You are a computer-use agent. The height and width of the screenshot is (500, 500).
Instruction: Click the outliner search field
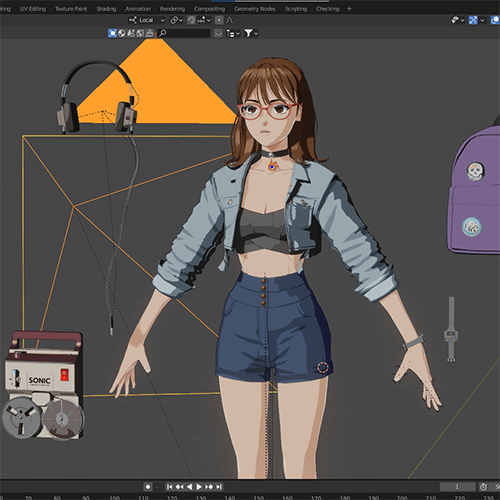(184, 33)
